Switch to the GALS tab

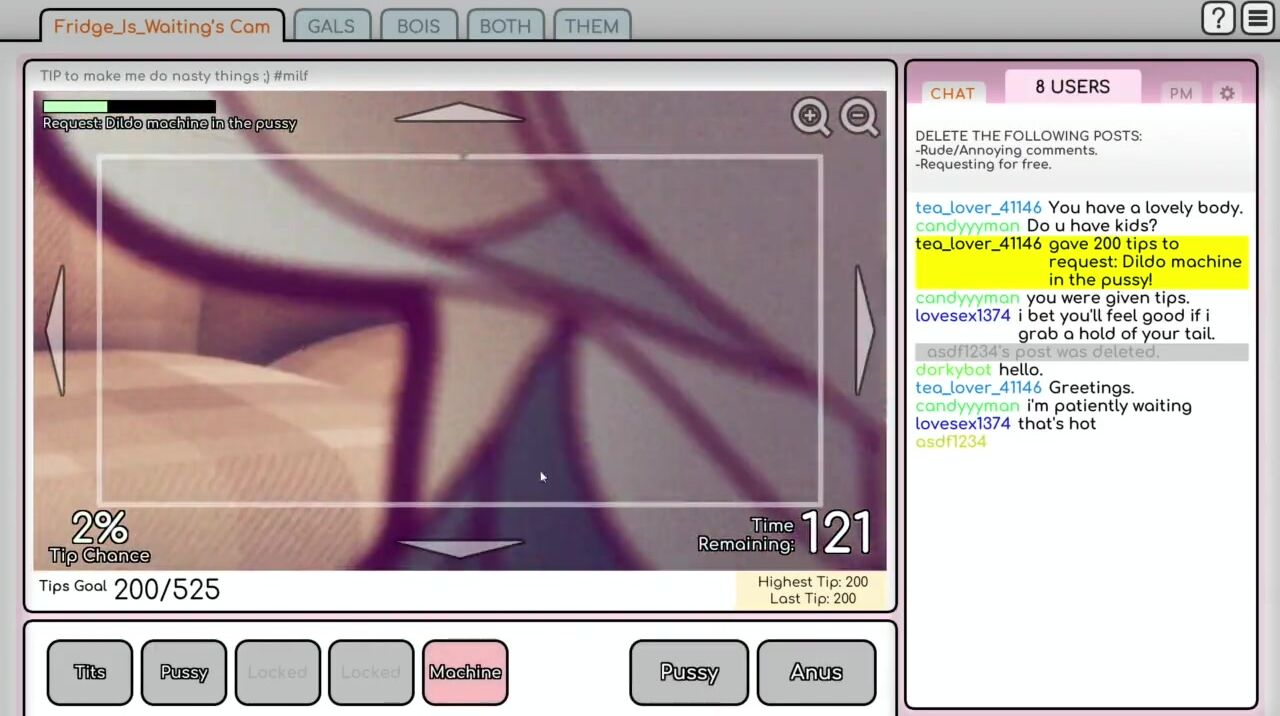pos(331,26)
